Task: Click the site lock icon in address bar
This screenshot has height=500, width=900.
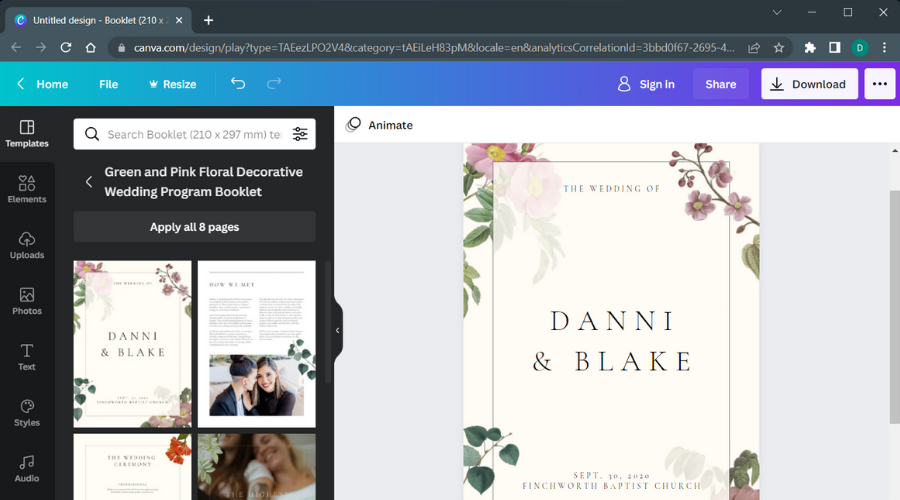Action: click(121, 48)
